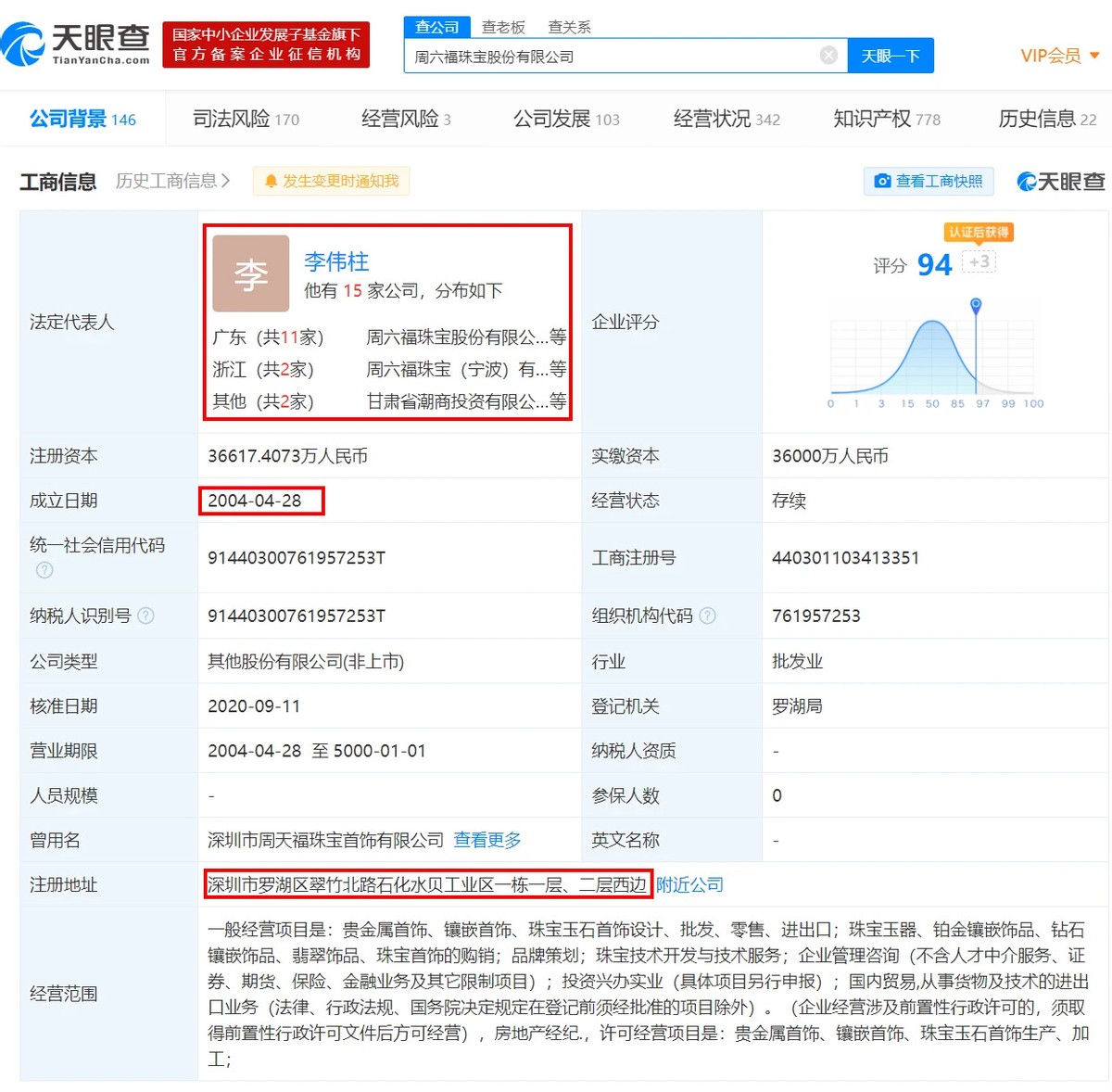1112x1092 pixels.
Task: Click the question mark beside 统一社会信用代码
Action: click(x=44, y=571)
